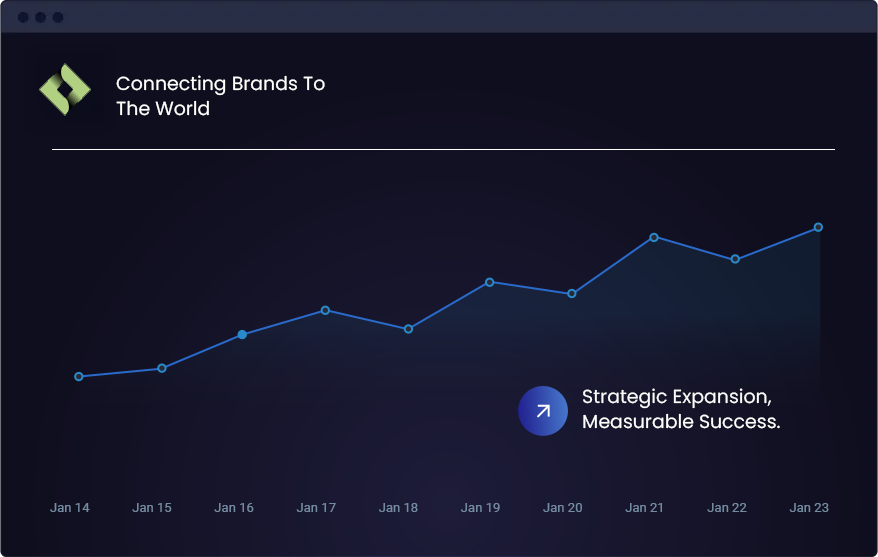Viewport: 878px width, 557px height.
Task: Click the Jan 14 axis label
Action: pyautogui.click(x=70, y=508)
